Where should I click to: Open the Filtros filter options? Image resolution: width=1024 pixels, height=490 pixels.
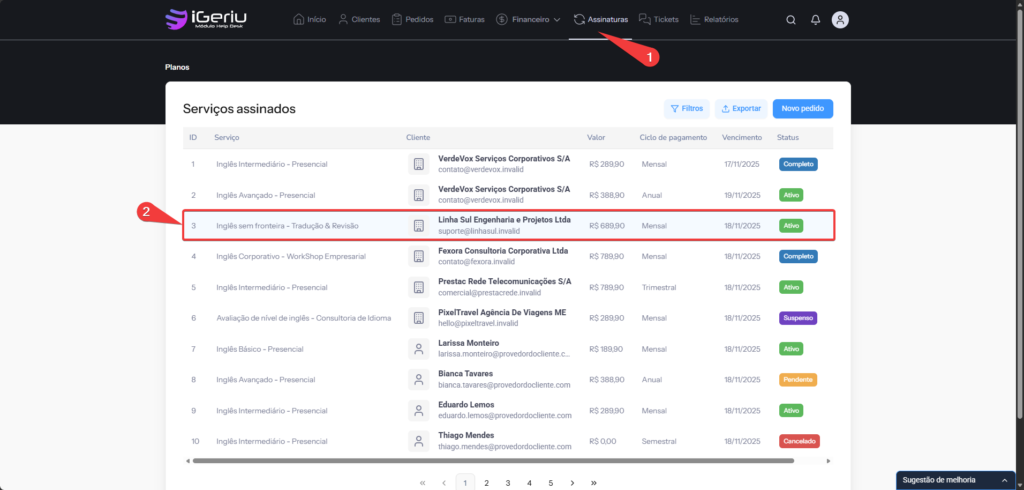pyautogui.click(x=686, y=108)
